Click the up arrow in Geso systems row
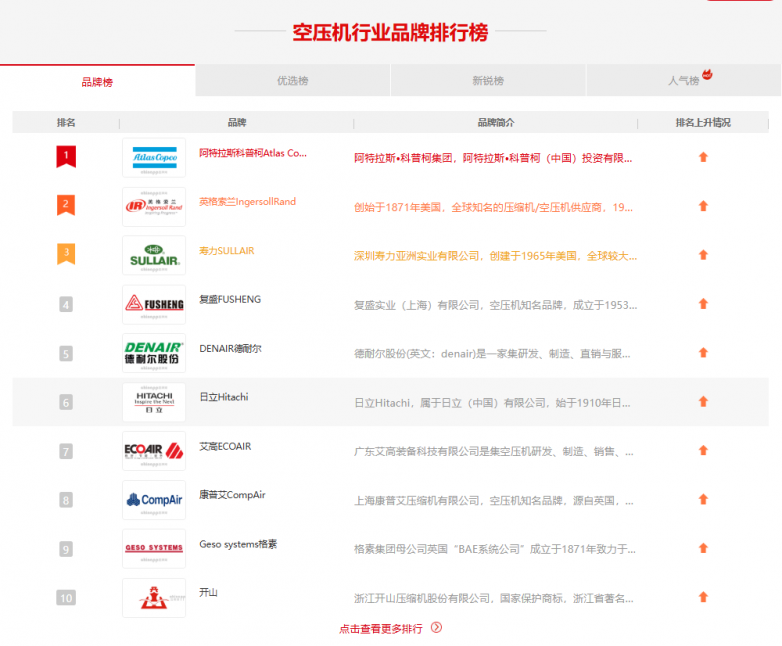 [703, 548]
